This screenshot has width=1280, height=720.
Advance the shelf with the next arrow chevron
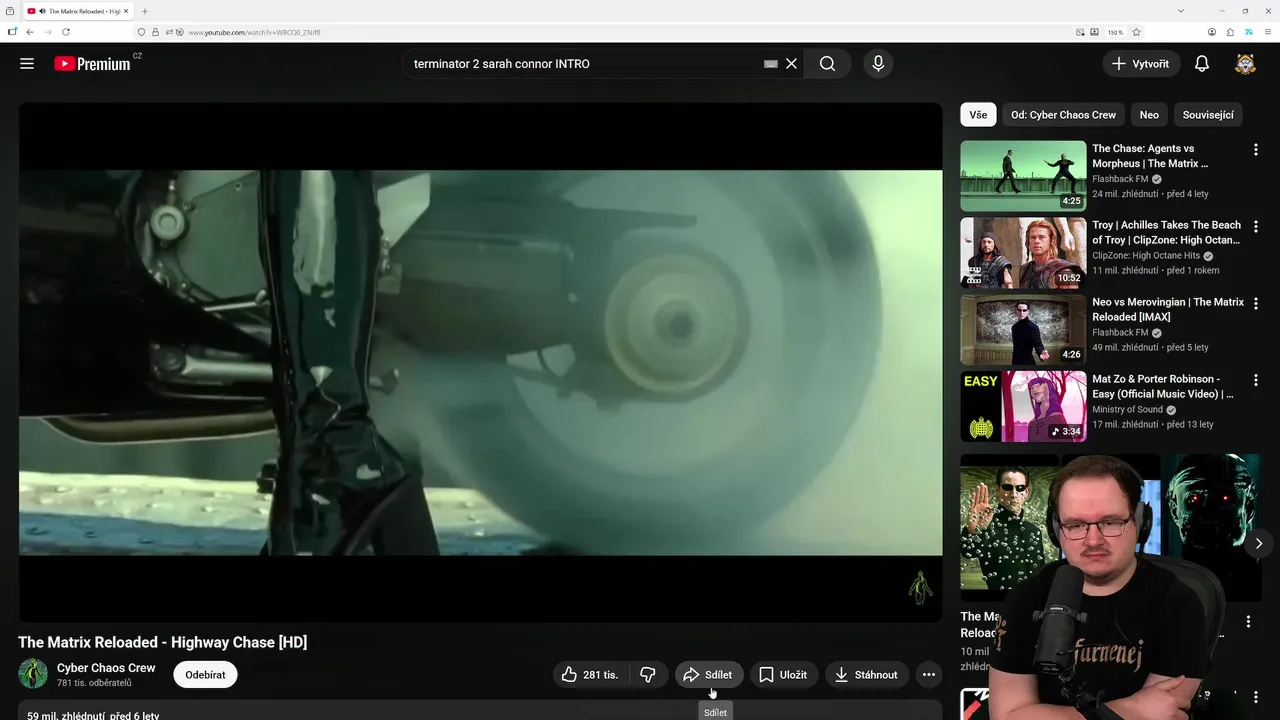(x=1259, y=544)
